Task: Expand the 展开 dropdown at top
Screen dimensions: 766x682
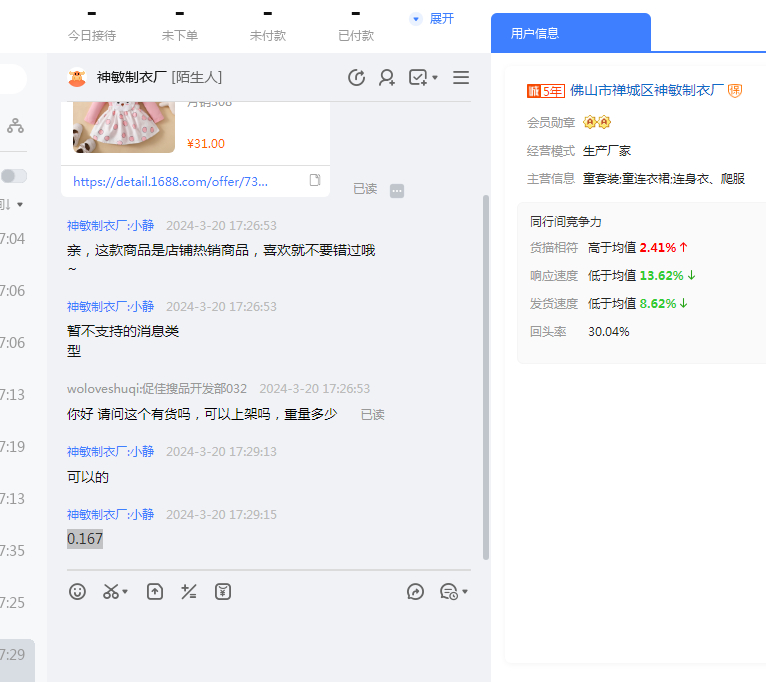Action: [432, 19]
